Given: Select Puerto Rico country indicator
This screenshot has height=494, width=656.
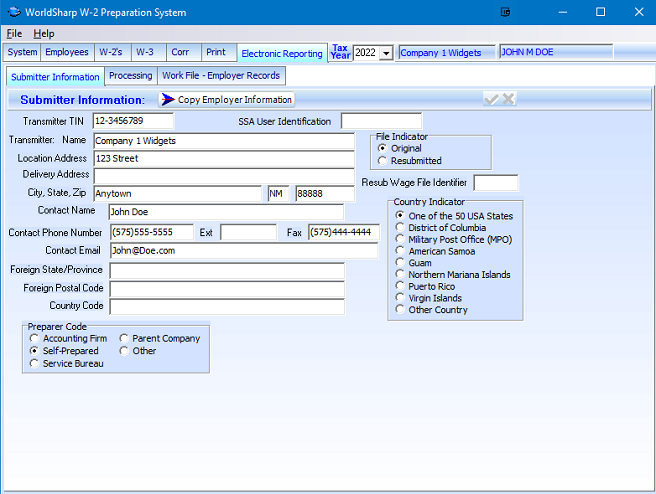Looking at the screenshot, I should point(400,286).
